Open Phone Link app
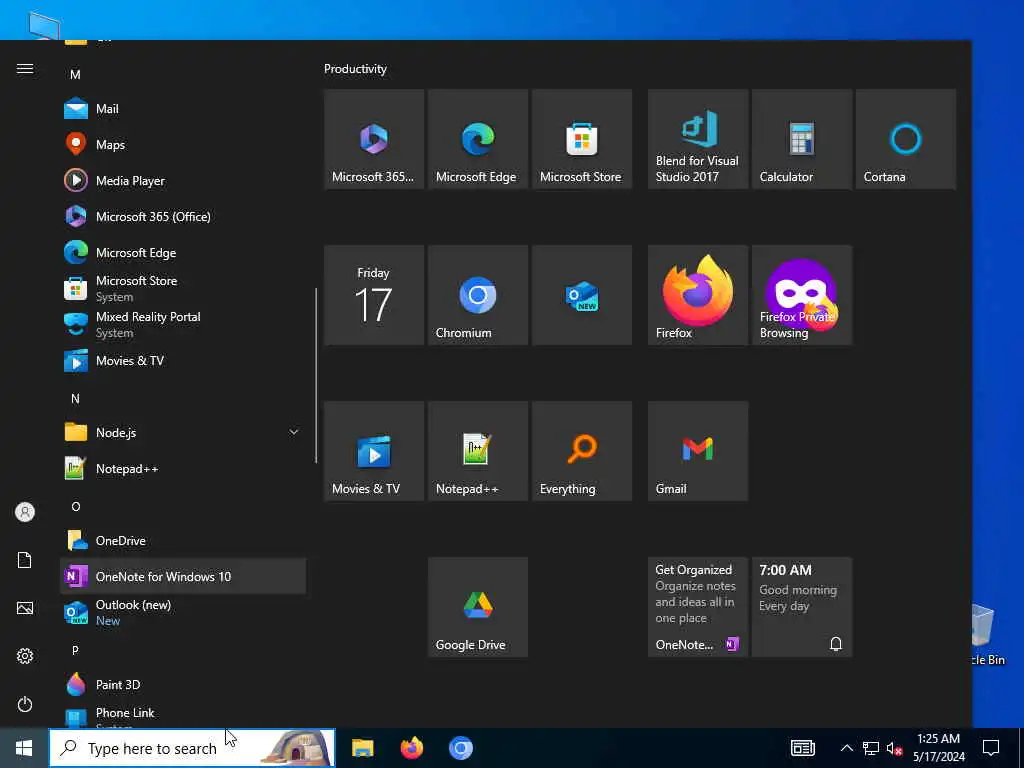Viewport: 1024px width, 768px height. [183, 716]
